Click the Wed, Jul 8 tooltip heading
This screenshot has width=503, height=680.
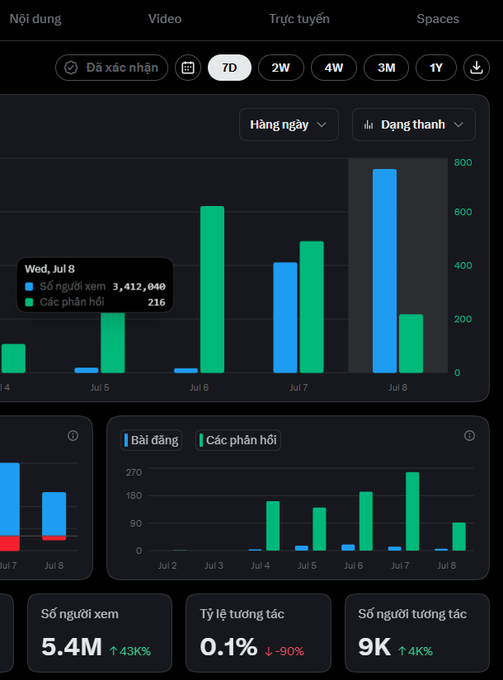pyautogui.click(x=50, y=269)
